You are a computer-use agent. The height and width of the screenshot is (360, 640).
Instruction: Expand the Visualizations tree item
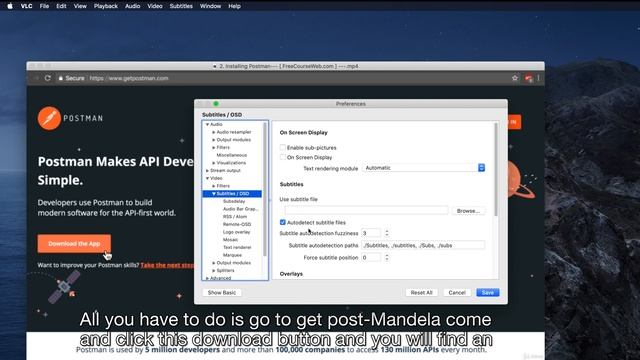click(213, 162)
